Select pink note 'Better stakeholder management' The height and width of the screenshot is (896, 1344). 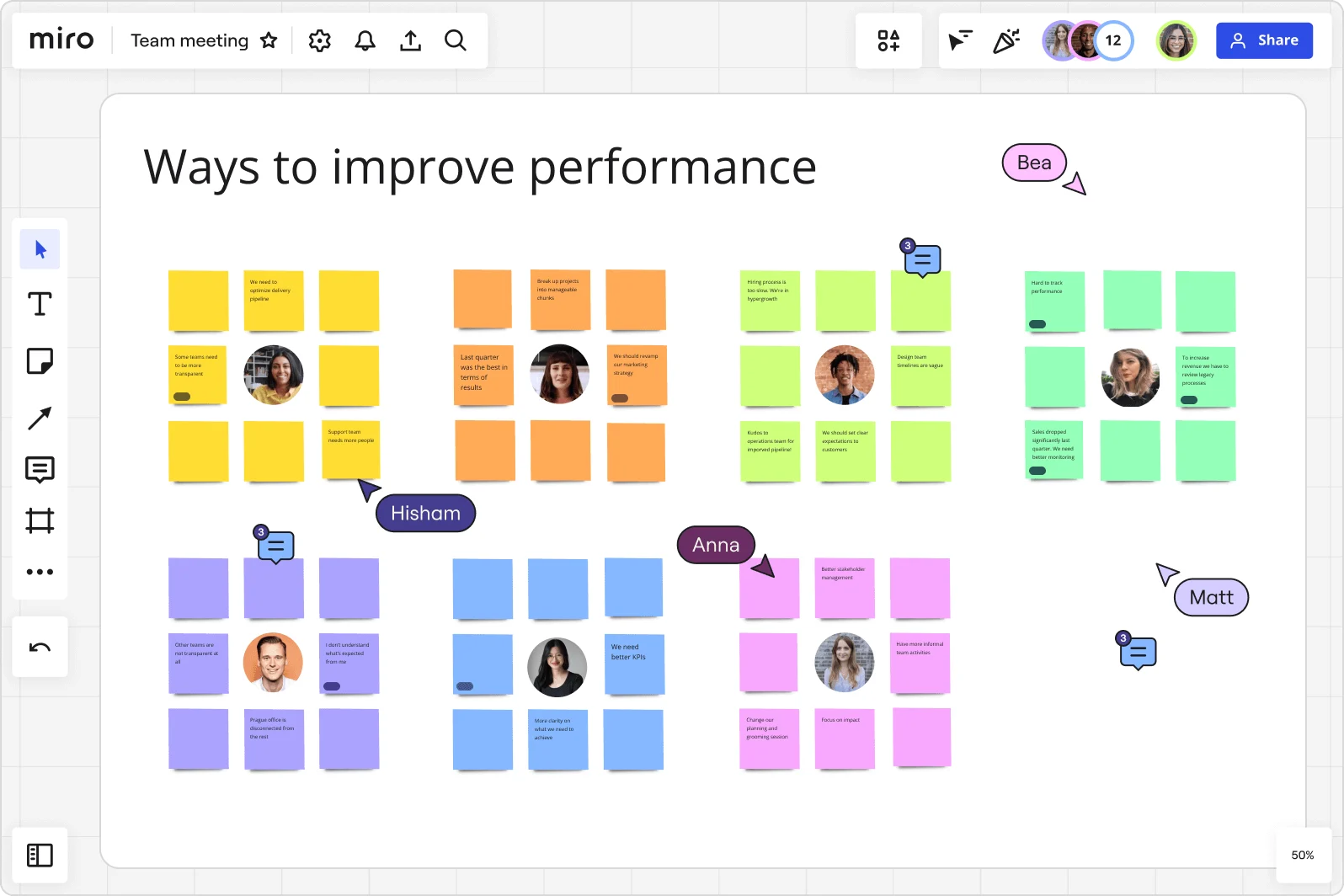(x=845, y=588)
